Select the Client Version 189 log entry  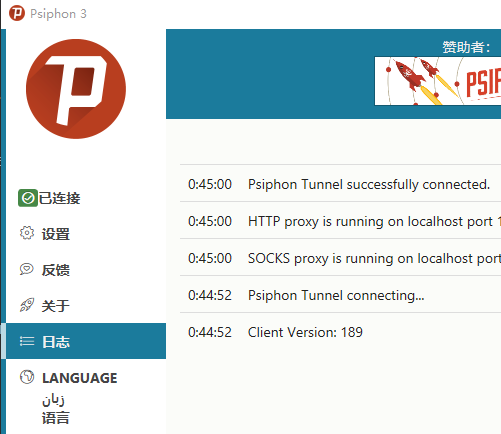[x=340, y=332]
